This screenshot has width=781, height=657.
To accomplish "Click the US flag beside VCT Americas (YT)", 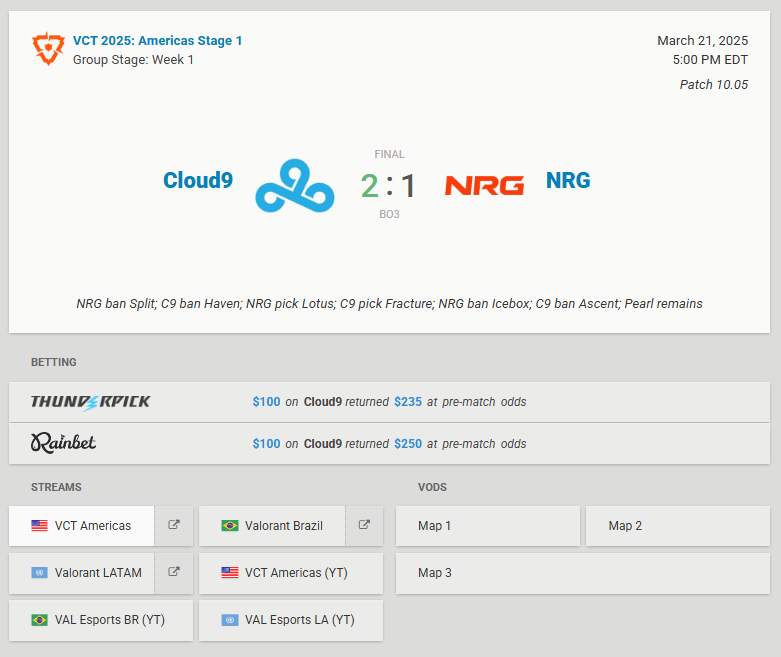I will (230, 573).
